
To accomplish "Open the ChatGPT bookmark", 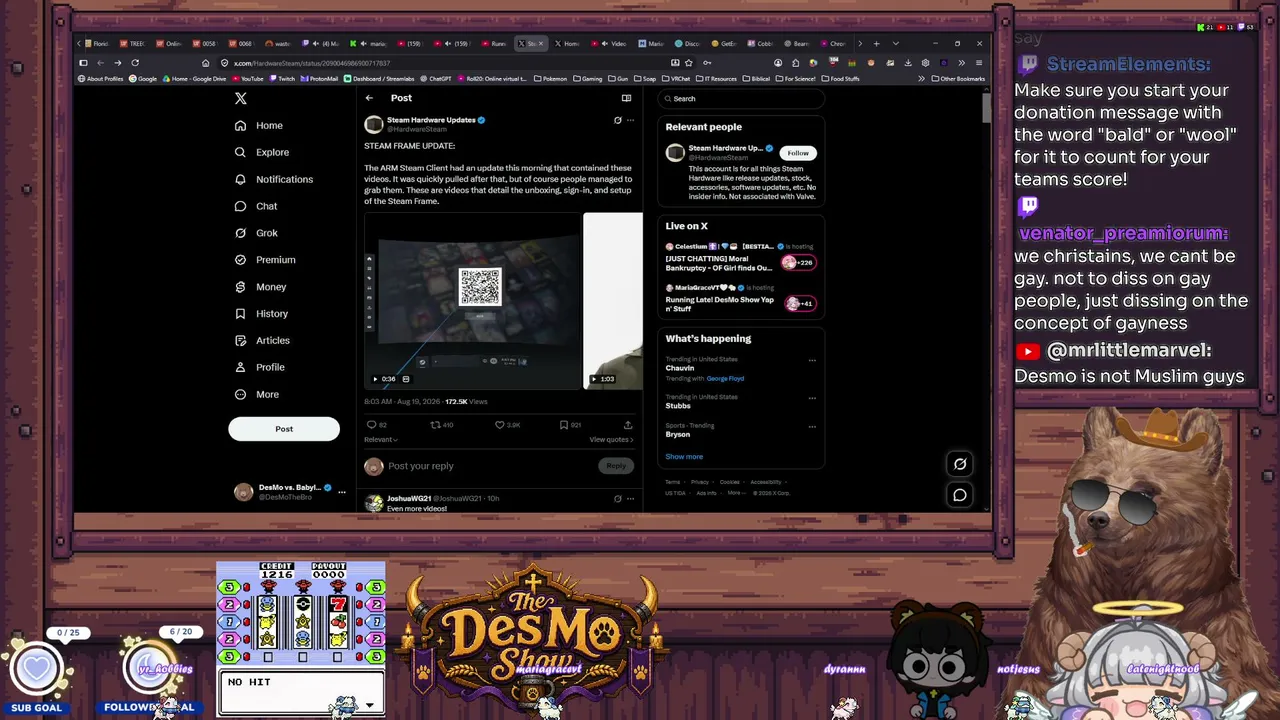I will 436,79.
